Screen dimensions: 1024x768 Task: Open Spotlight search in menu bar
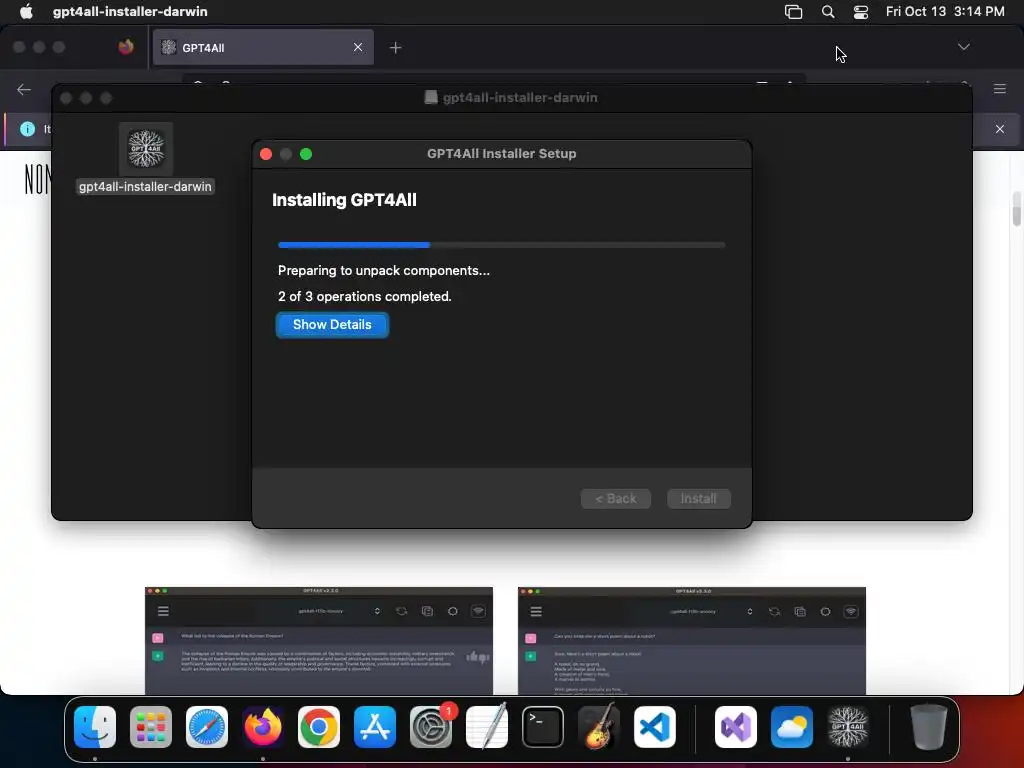tap(827, 11)
